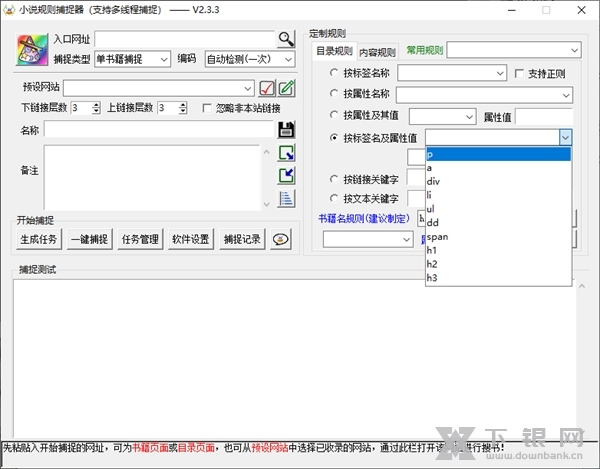Click the 名称 text input field
Screen dimensions: 600x469
pyautogui.click(x=159, y=129)
